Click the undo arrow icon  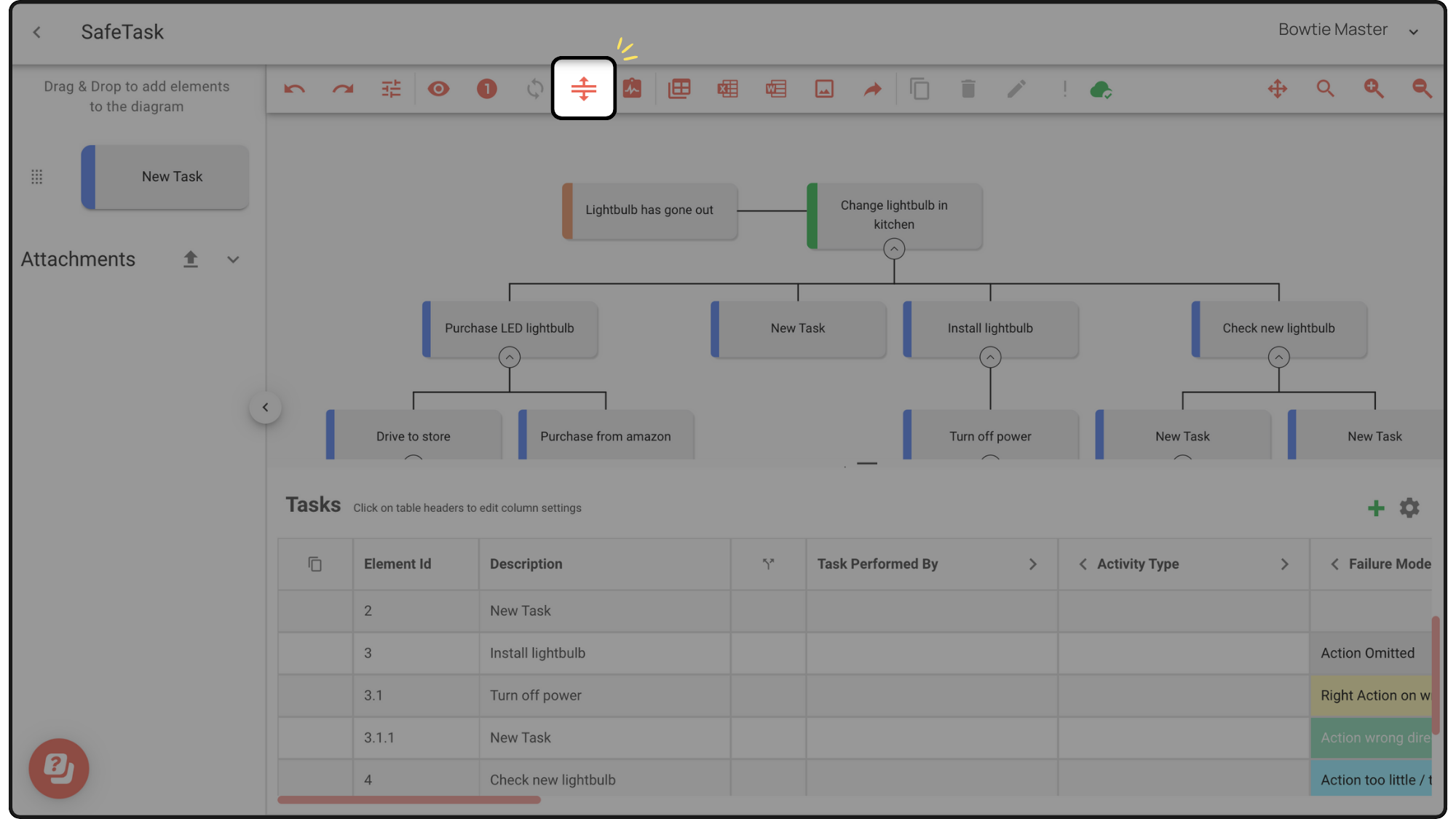pos(294,89)
